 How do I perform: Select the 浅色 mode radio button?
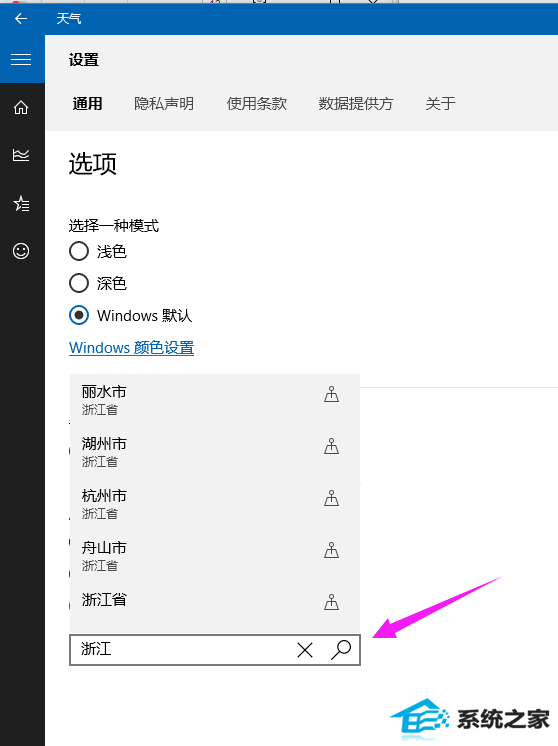(79, 251)
